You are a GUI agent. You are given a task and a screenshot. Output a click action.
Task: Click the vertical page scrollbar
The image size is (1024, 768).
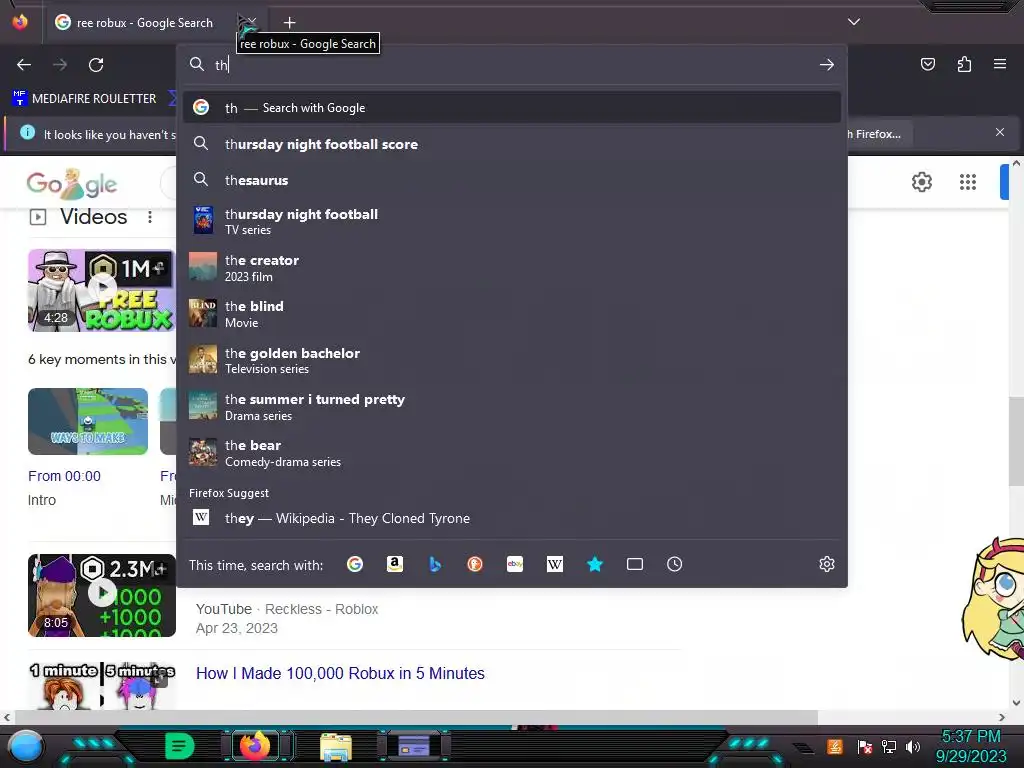[x=1016, y=441]
